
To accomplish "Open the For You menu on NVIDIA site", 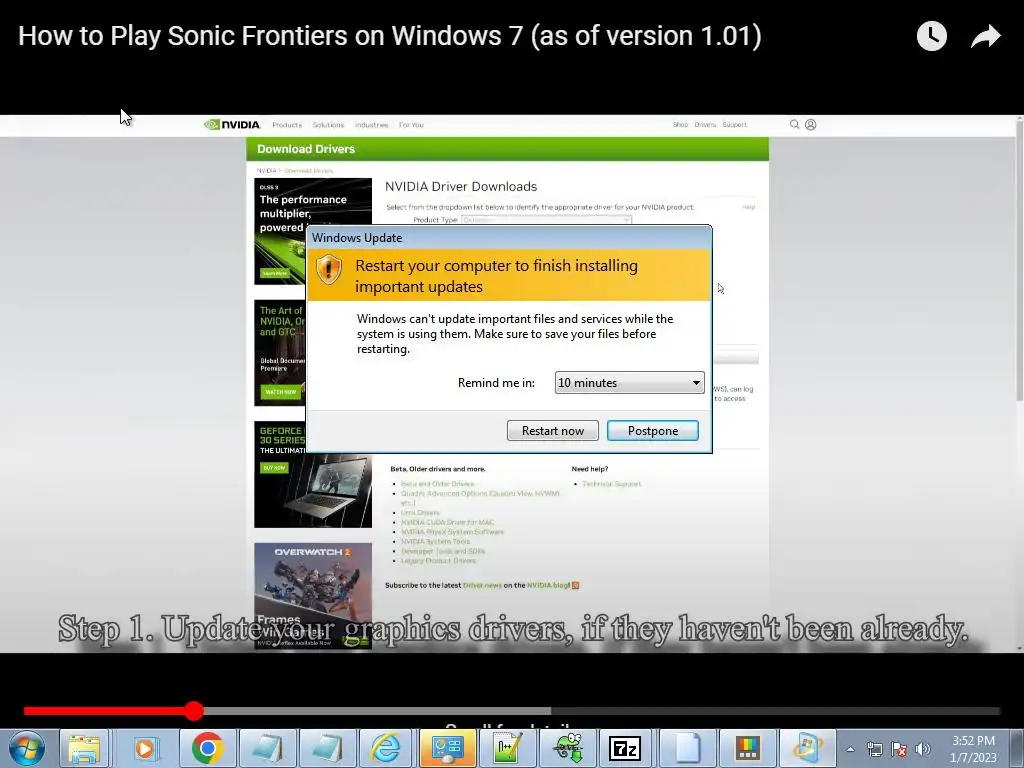I will tap(411, 125).
